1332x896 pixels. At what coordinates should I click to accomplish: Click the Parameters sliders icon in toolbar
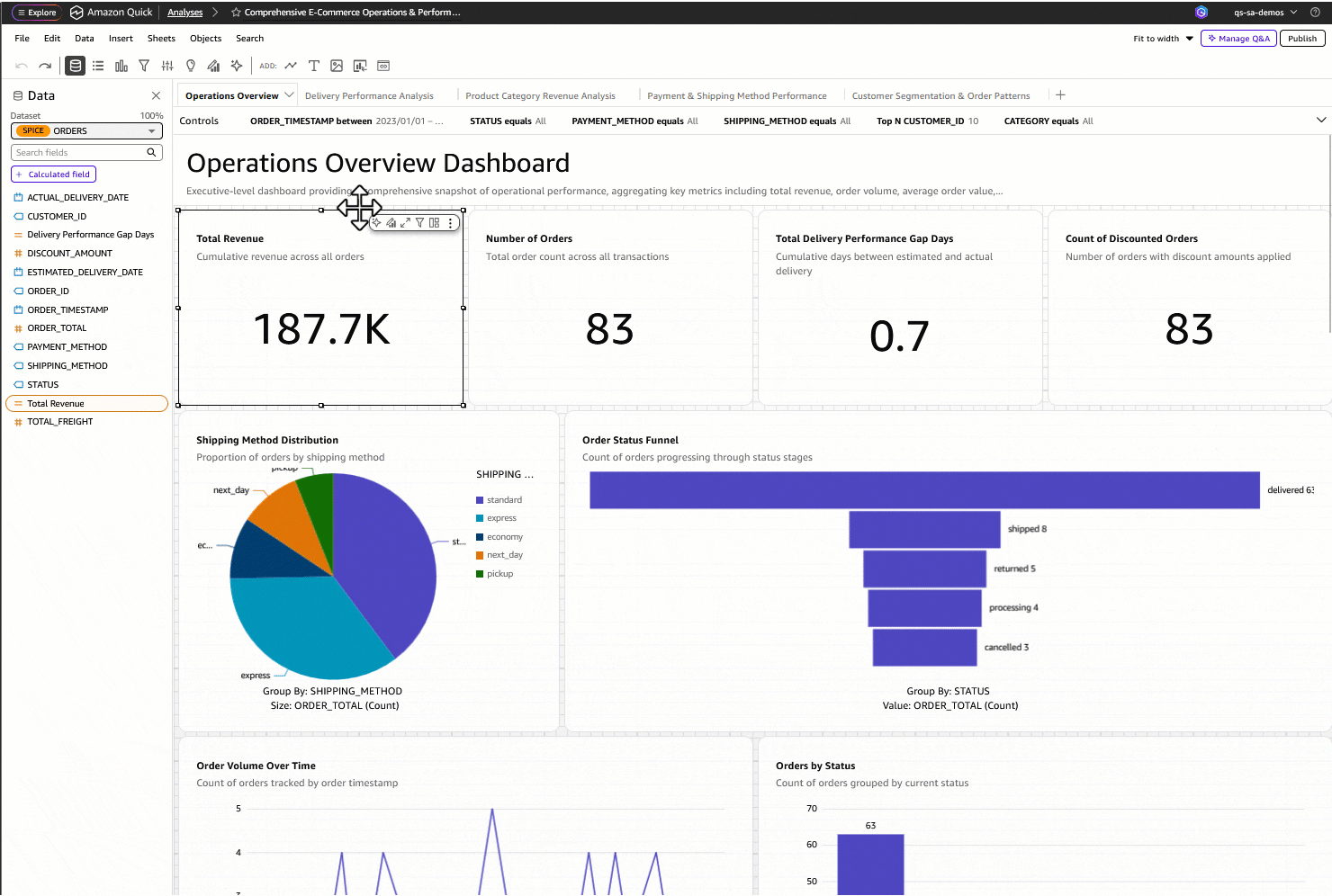[x=167, y=66]
